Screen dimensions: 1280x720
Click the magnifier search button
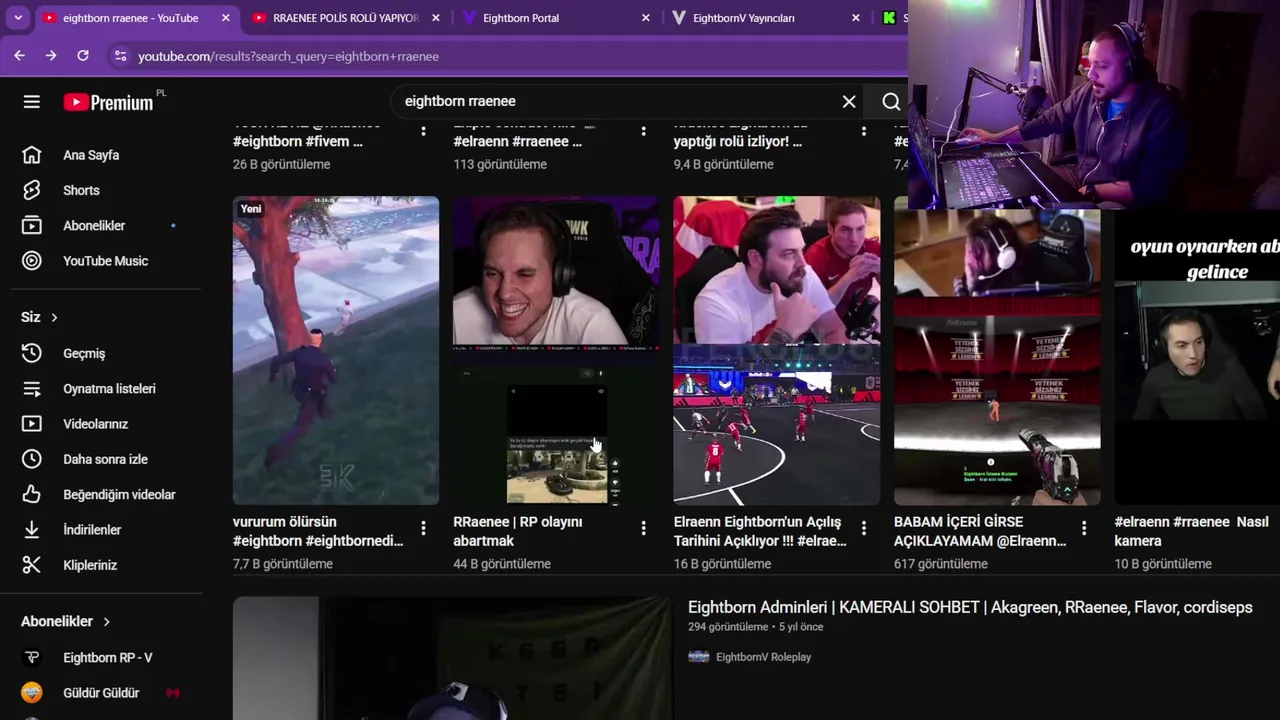(891, 101)
